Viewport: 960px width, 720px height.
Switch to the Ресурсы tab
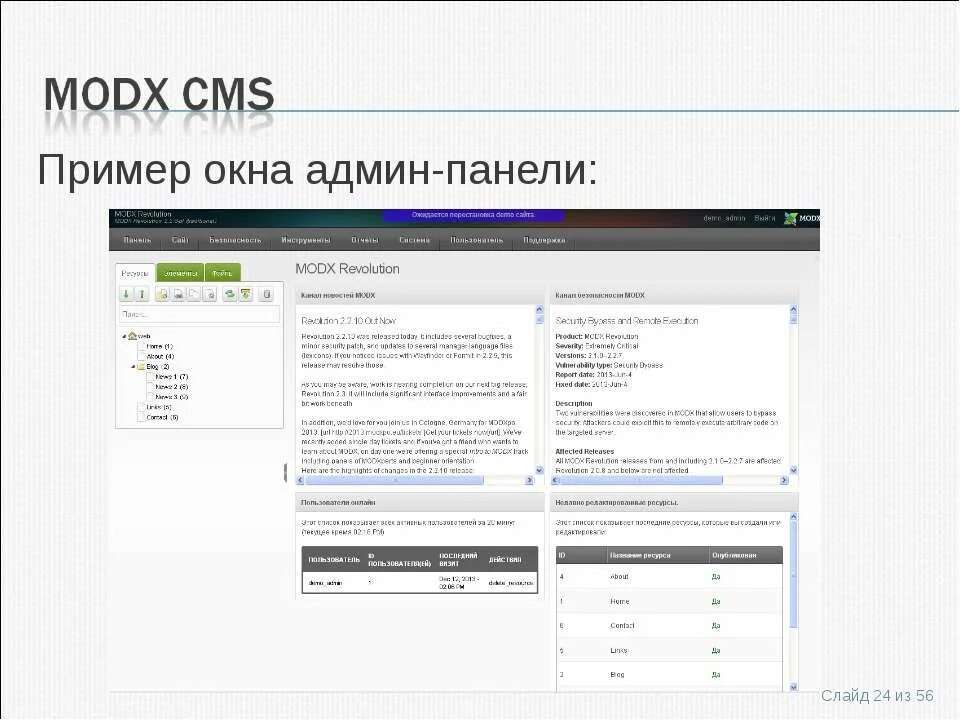[135, 273]
